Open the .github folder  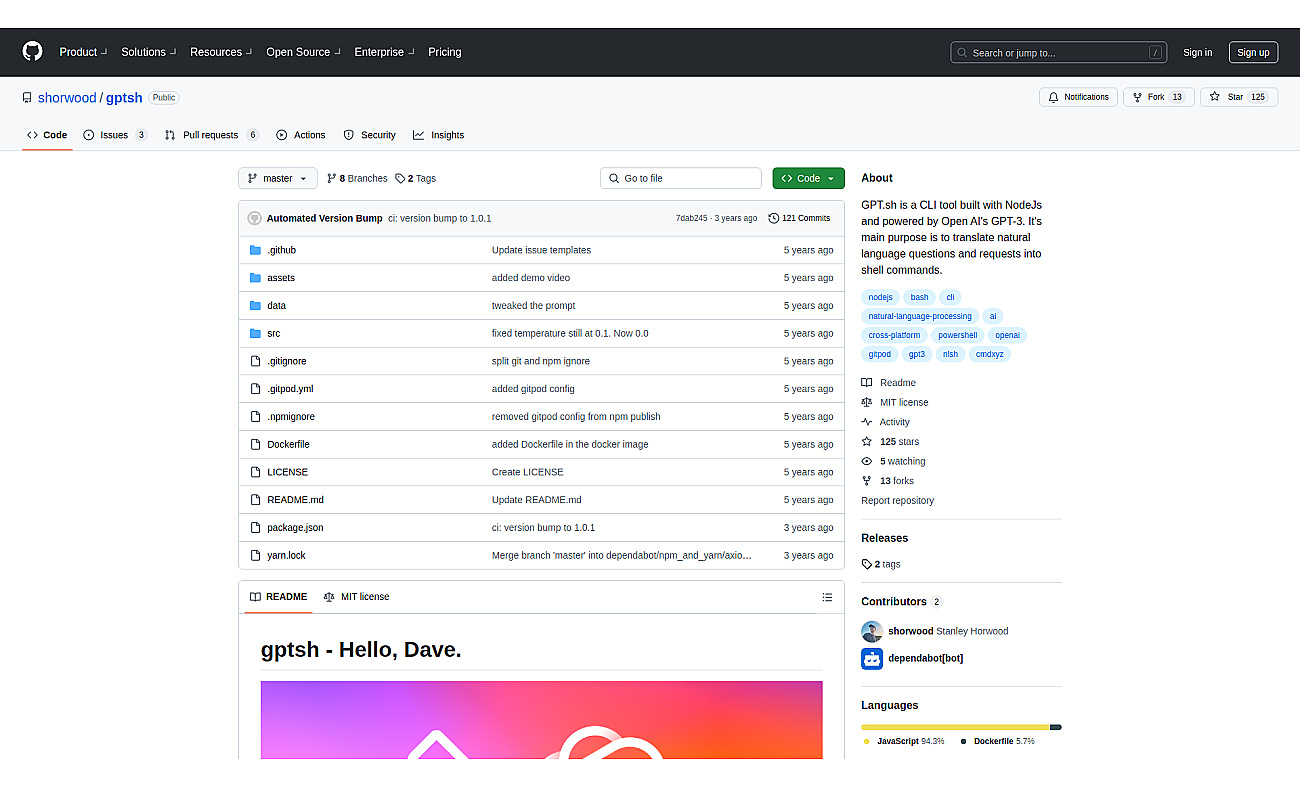tap(281, 250)
